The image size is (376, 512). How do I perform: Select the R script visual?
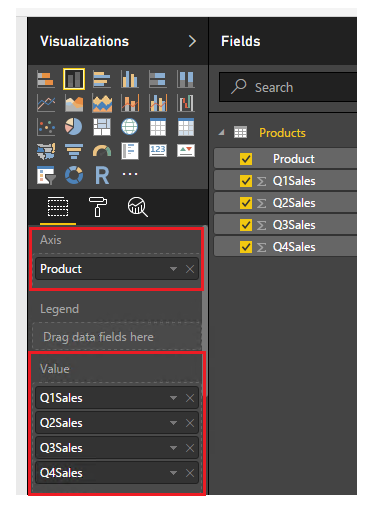click(x=102, y=175)
